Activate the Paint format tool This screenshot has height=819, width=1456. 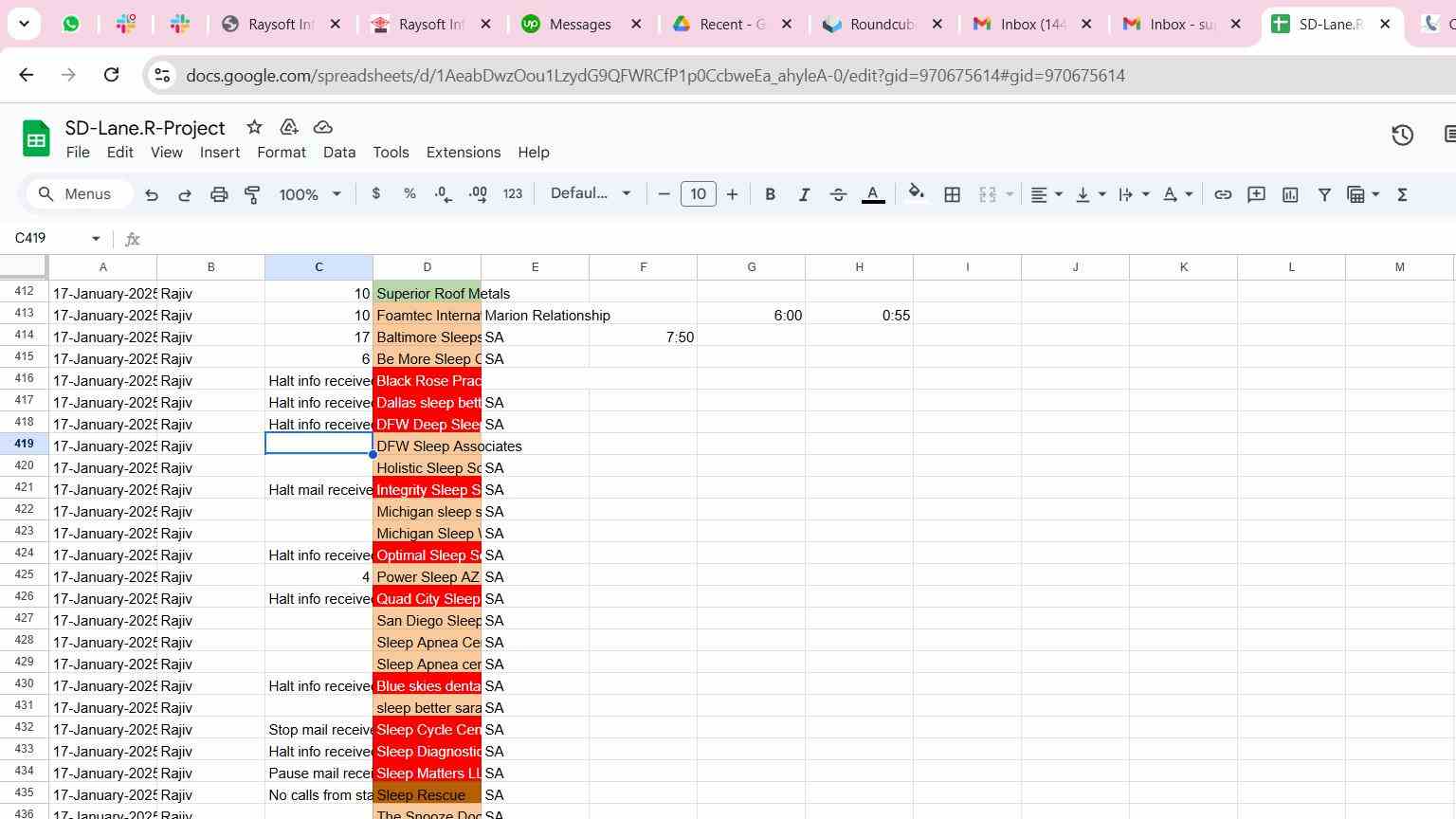pyautogui.click(x=252, y=194)
